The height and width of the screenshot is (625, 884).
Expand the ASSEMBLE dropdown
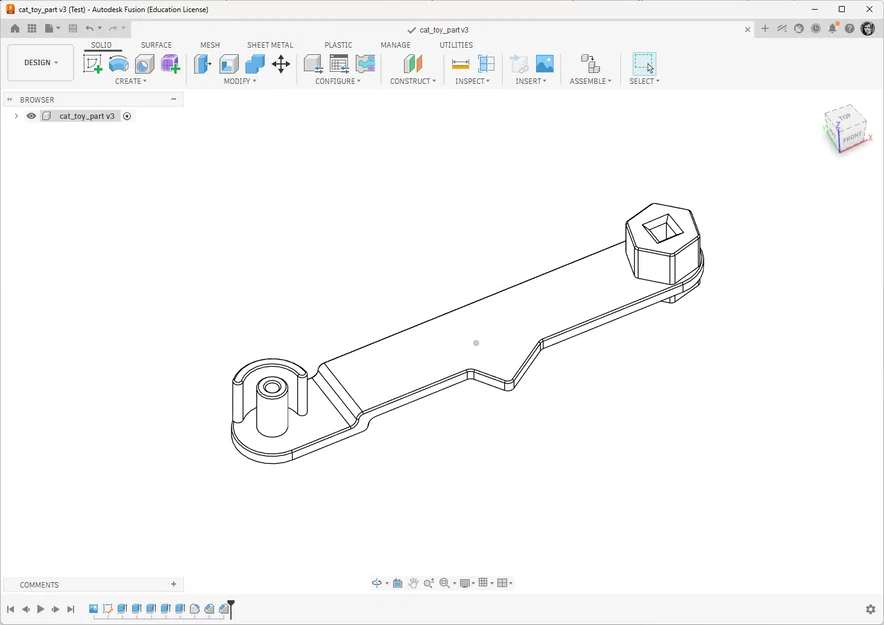point(590,81)
